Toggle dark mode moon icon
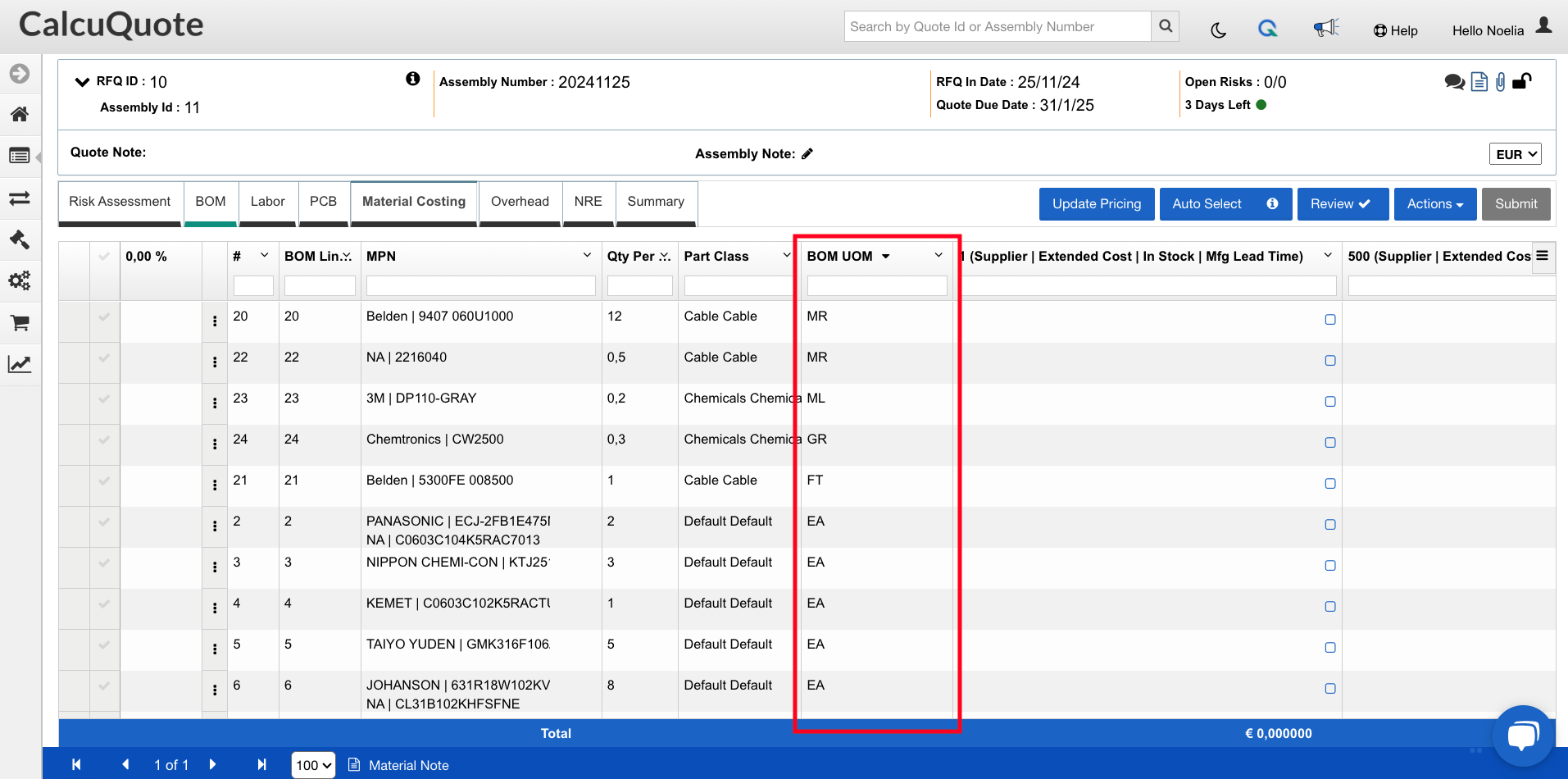Viewport: 1568px width, 779px height. tap(1219, 30)
